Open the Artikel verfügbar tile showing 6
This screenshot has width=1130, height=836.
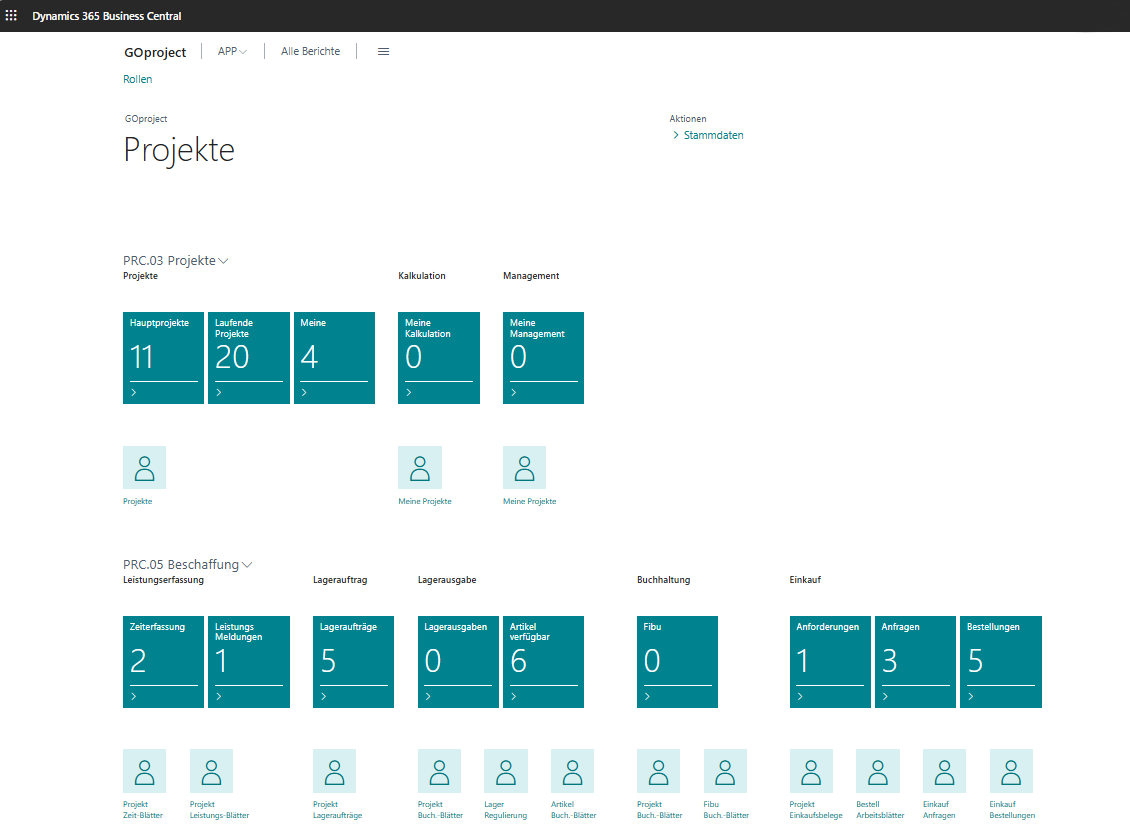[543, 662]
